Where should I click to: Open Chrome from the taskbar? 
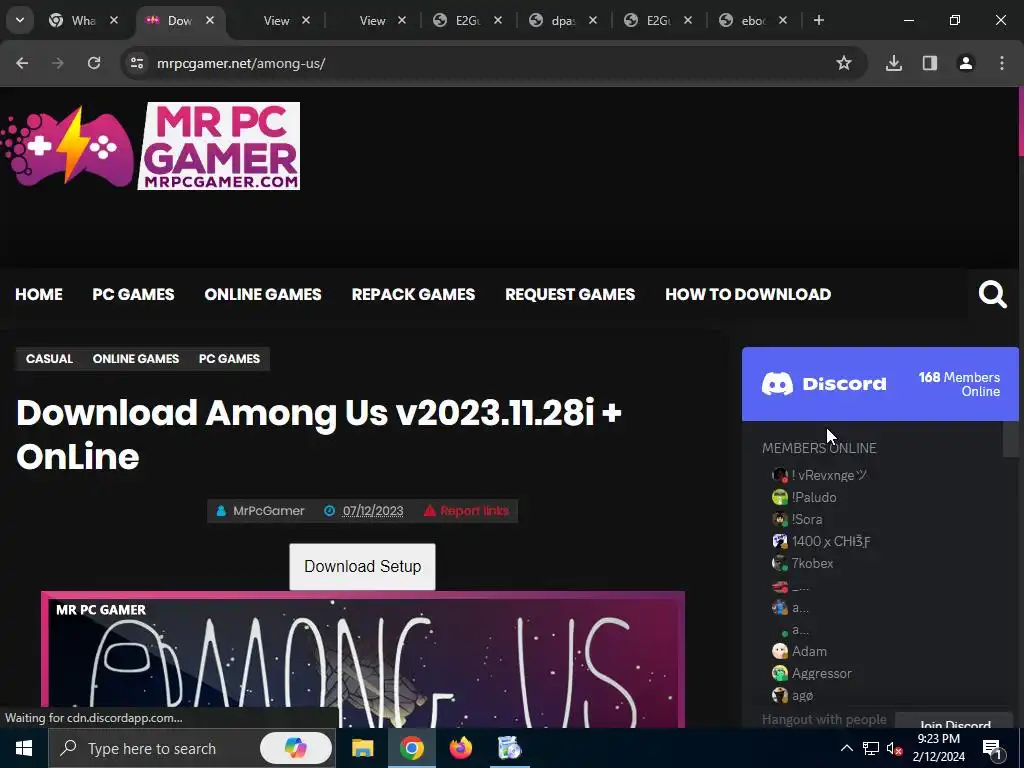(x=411, y=748)
